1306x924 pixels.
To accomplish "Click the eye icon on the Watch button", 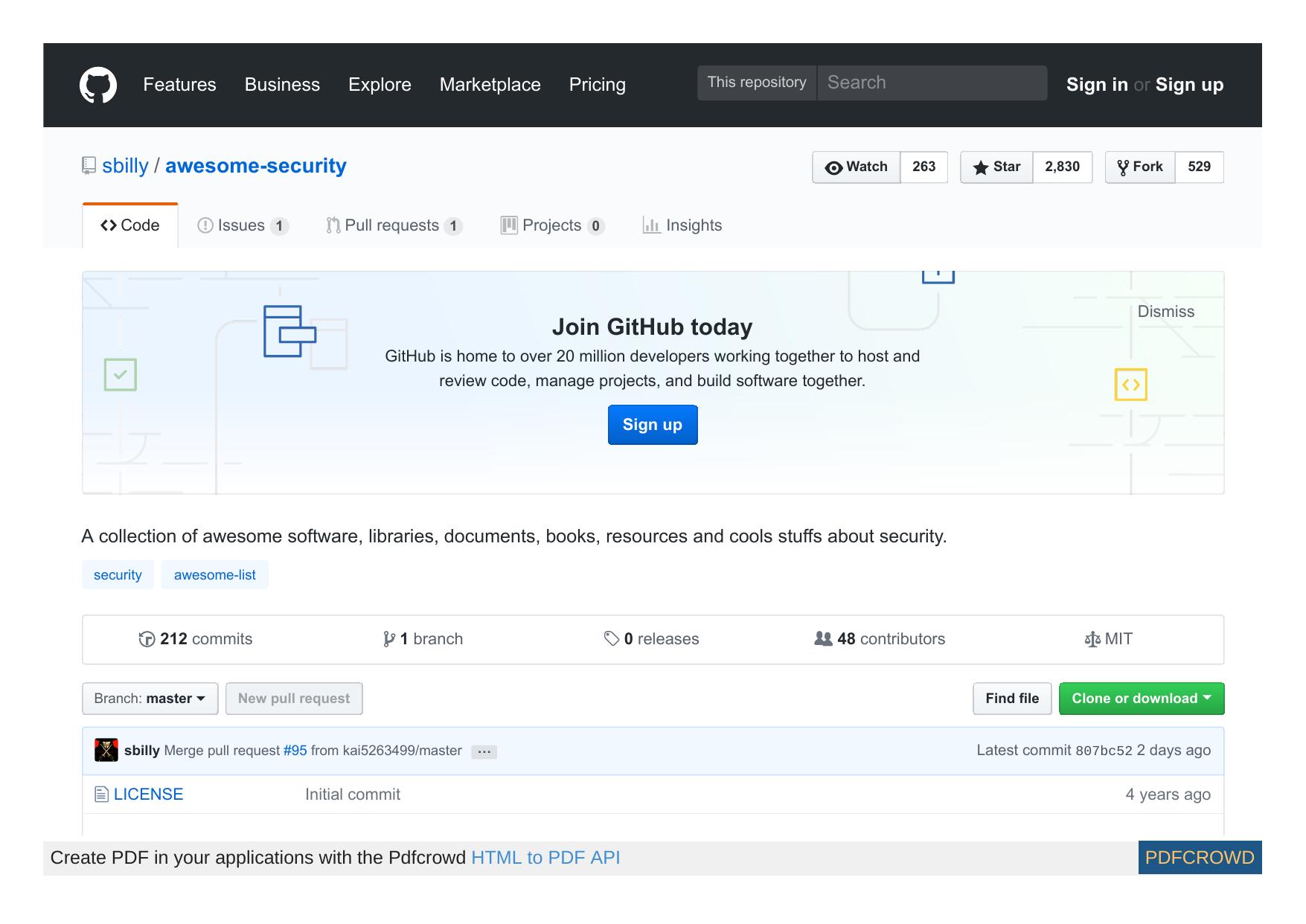I will click(835, 167).
